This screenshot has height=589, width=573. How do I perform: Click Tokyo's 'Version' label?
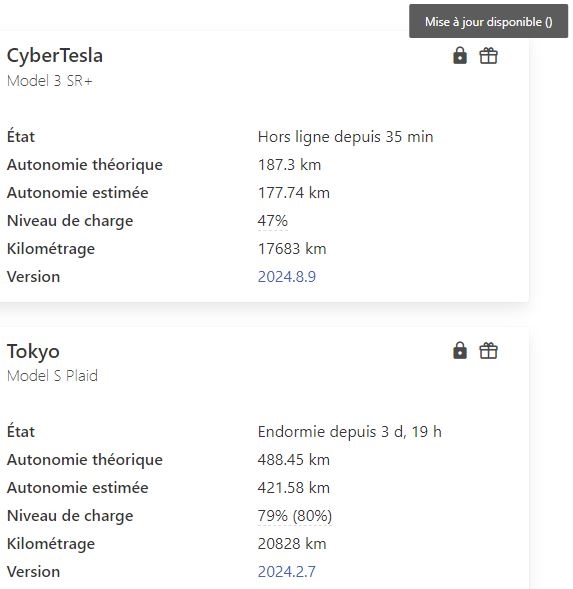click(x=33, y=572)
